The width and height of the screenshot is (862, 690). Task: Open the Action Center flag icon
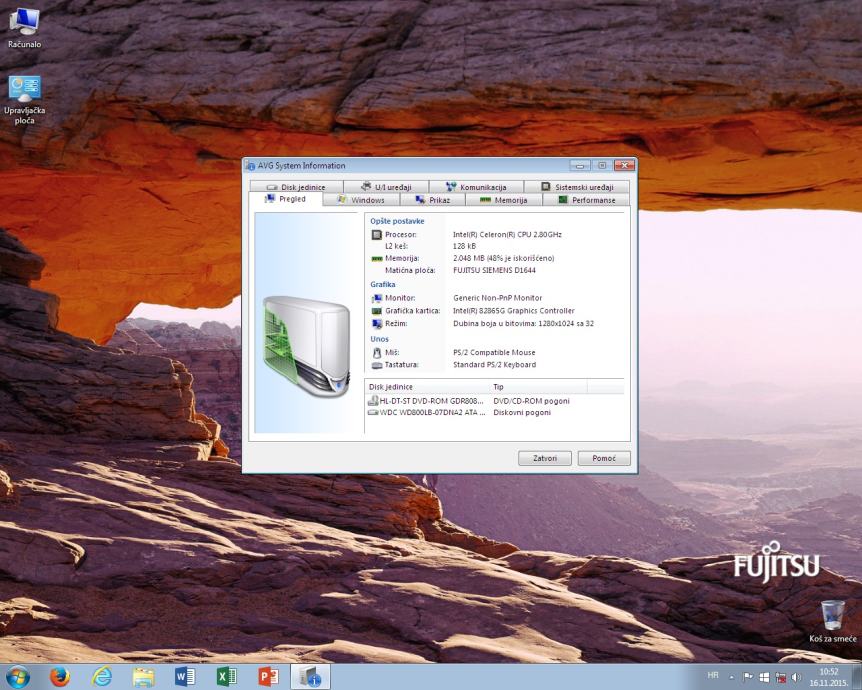pyautogui.click(x=748, y=677)
